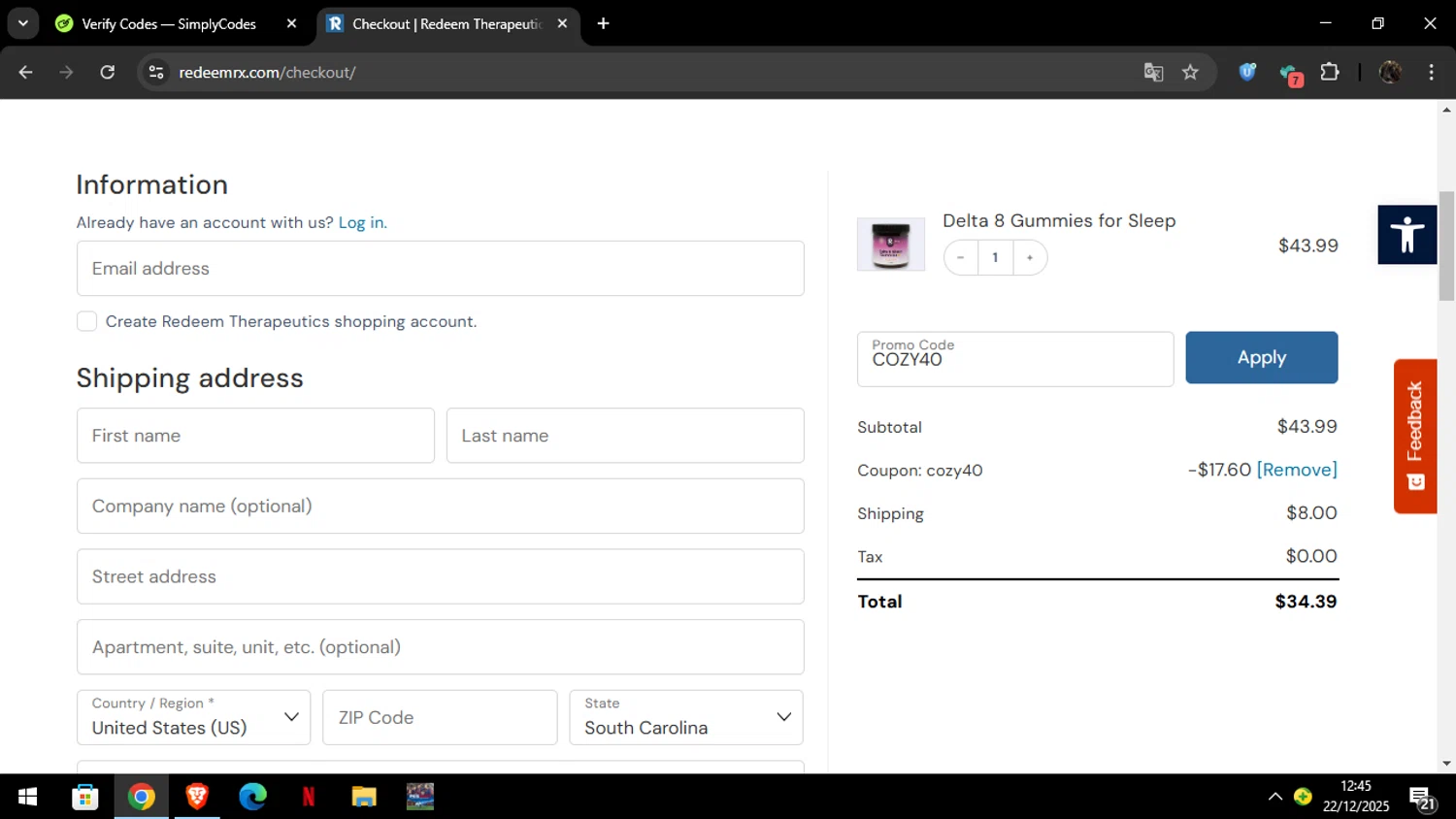This screenshot has height=819, width=1456.
Task: Open the red Feedback side tab
Action: point(1415,436)
